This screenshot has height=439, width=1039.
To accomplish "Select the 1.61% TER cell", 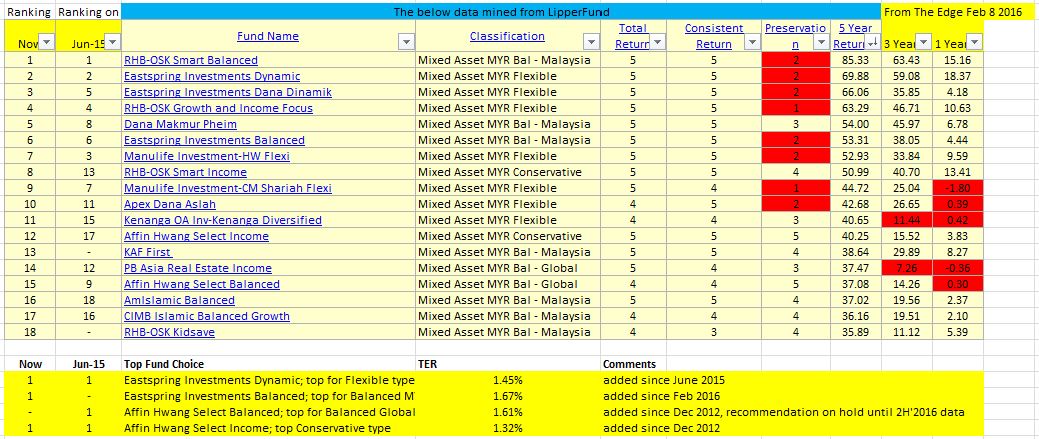I will tap(508, 413).
